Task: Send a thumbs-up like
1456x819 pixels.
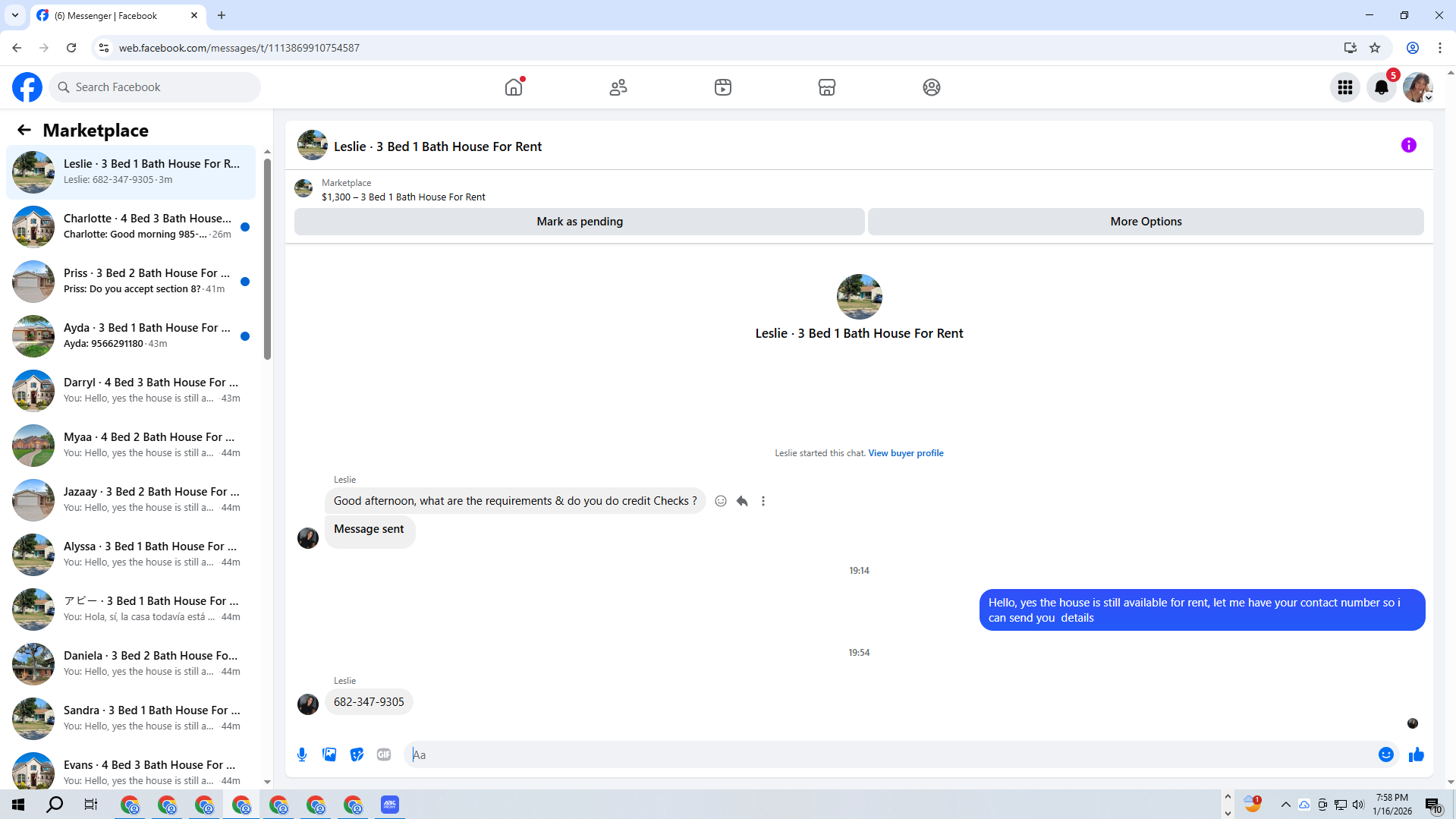Action: (1417, 754)
